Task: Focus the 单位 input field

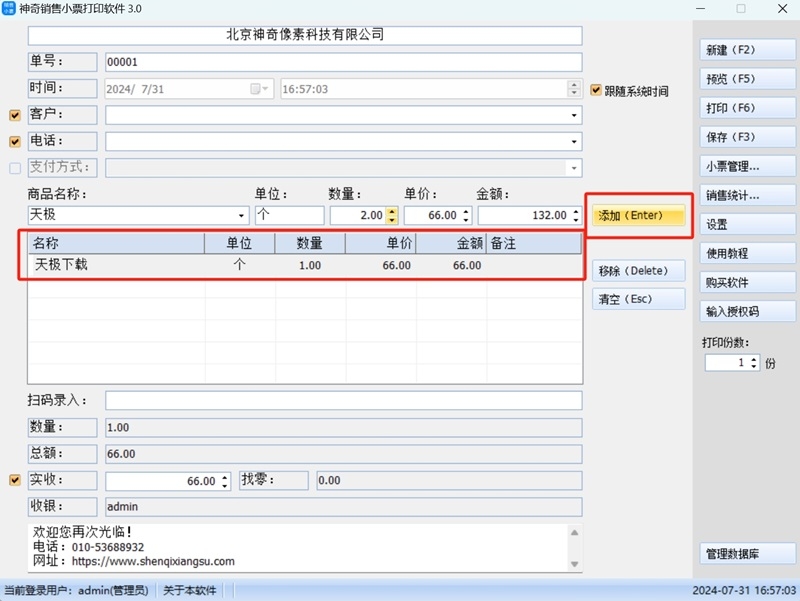Action: point(289,215)
